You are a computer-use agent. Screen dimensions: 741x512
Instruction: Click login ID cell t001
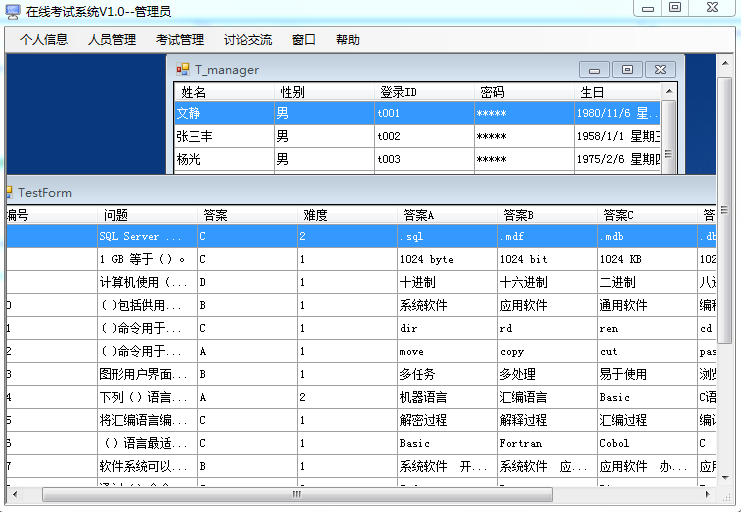click(424, 113)
